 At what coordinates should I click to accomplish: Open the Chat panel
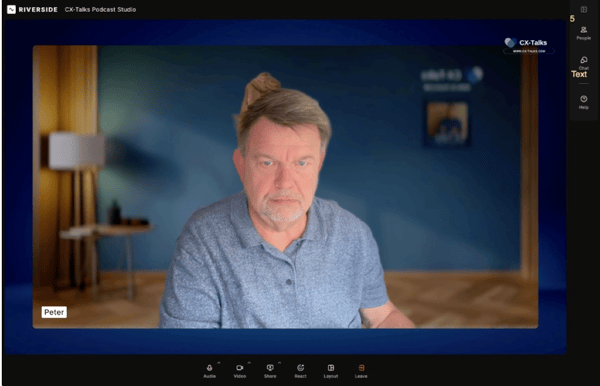pyautogui.click(x=584, y=63)
